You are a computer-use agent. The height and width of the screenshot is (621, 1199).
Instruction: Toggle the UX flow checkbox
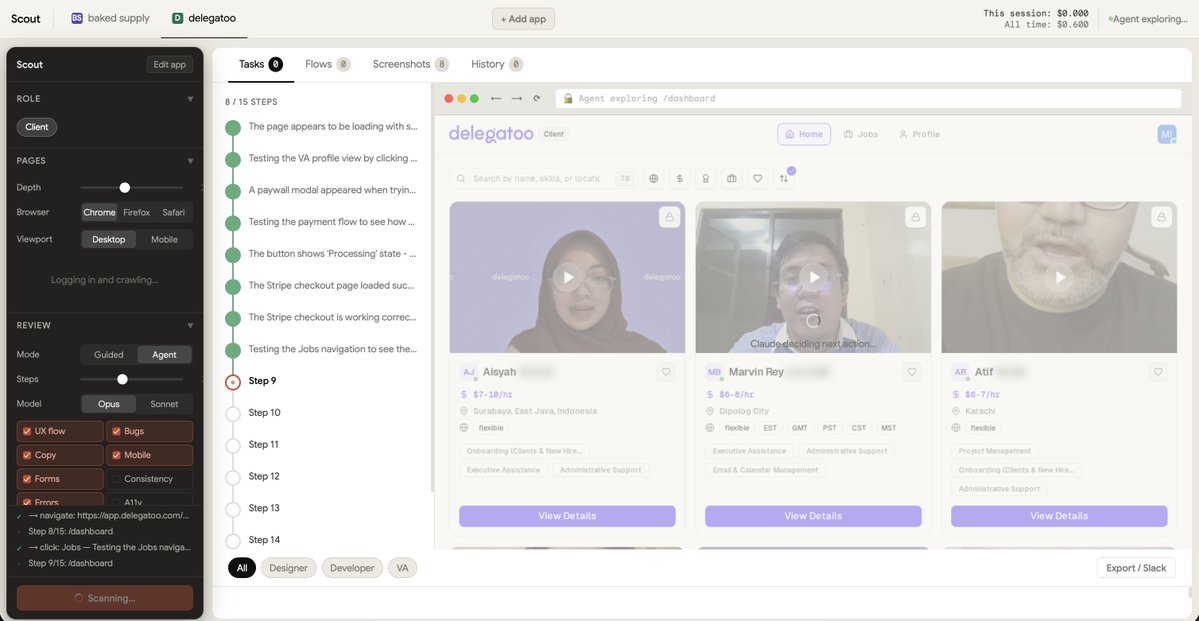click(27, 431)
